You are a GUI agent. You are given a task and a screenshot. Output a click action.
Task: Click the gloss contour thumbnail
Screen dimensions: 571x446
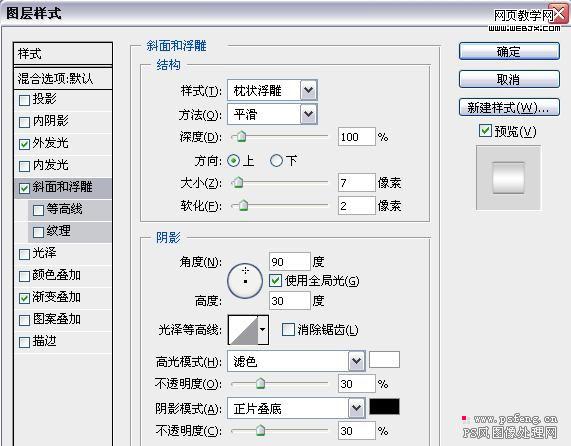243,330
